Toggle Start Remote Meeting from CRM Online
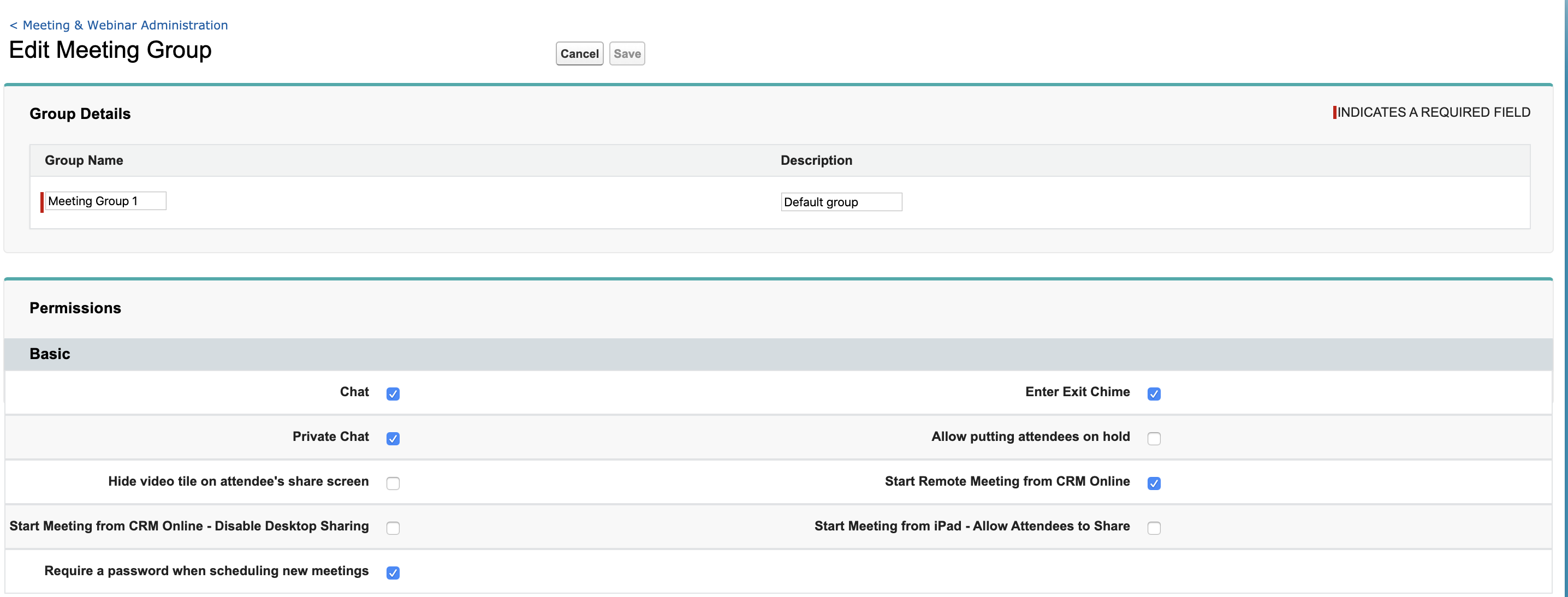The image size is (1568, 597). coord(1154,483)
